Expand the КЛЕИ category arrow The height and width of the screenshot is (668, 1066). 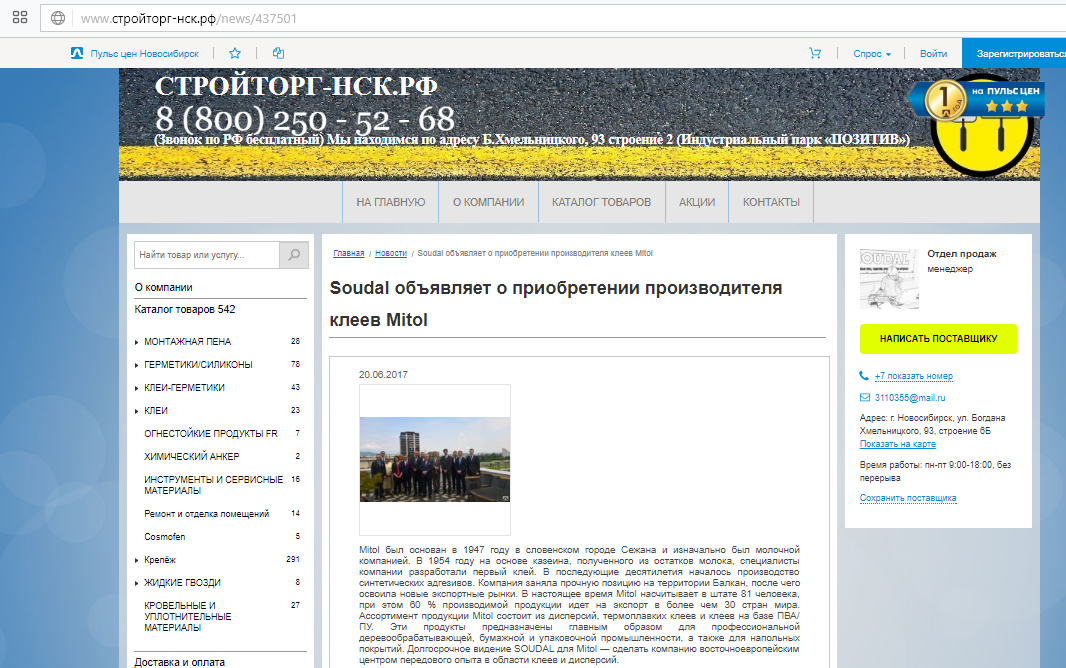click(x=137, y=411)
